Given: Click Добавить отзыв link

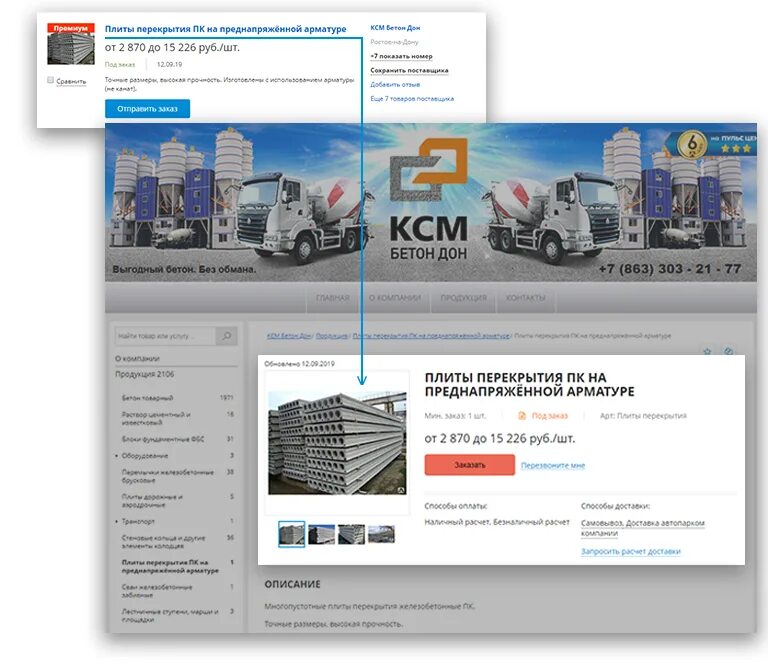Looking at the screenshot, I should pos(395,85).
